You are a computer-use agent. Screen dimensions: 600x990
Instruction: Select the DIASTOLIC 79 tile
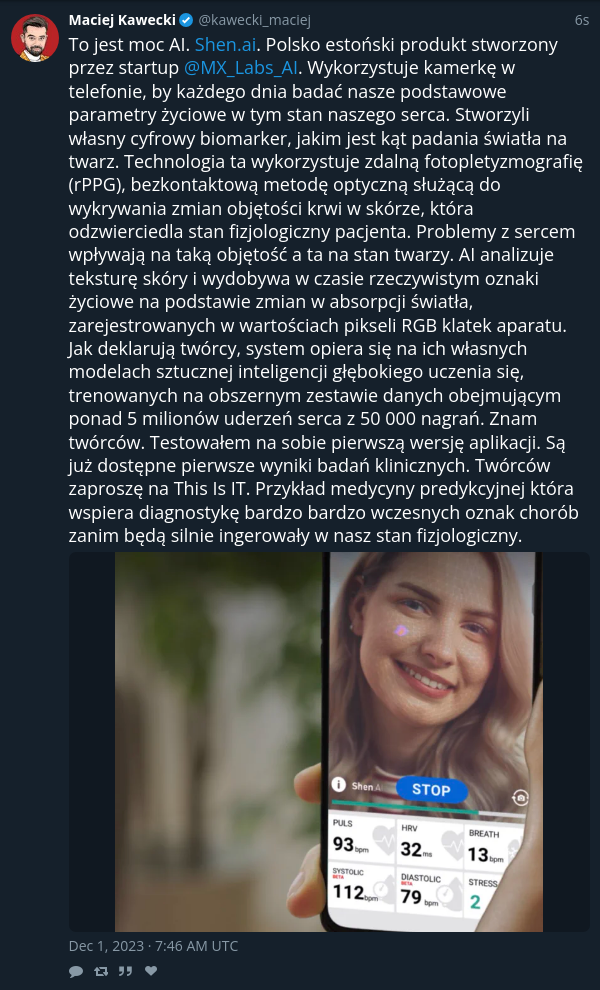click(430, 892)
